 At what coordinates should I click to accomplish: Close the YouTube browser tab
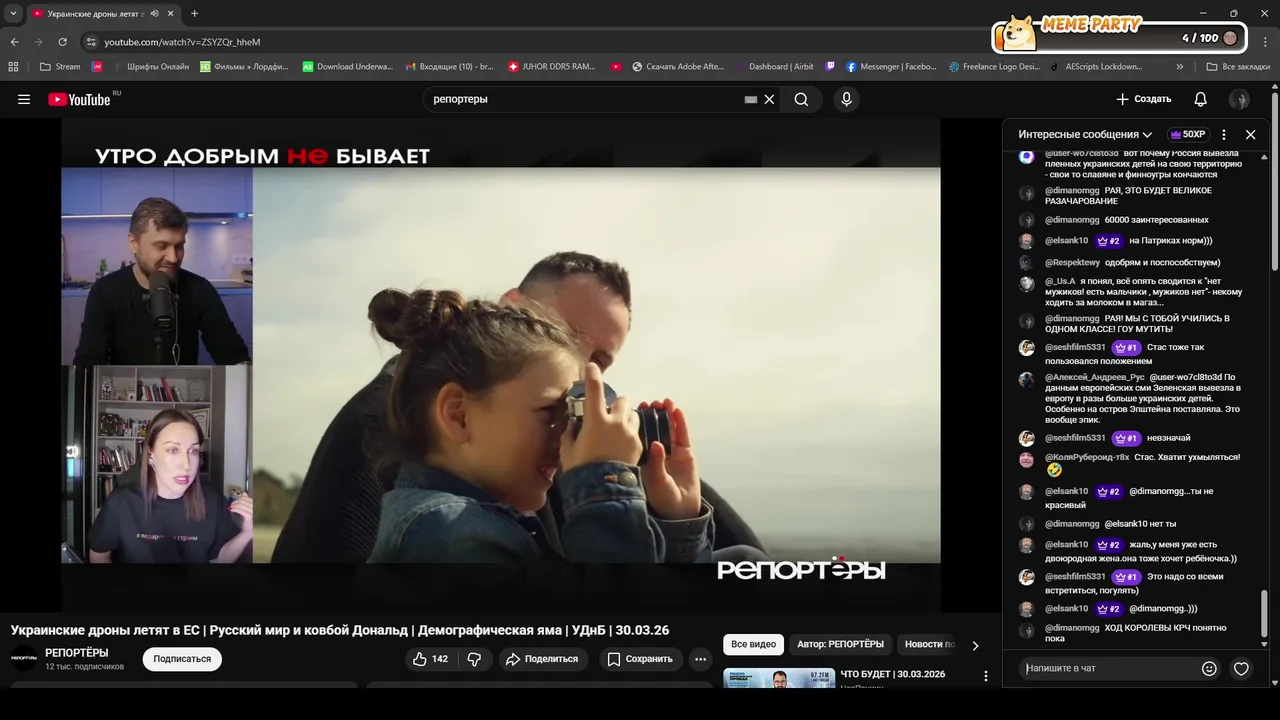[x=169, y=13]
